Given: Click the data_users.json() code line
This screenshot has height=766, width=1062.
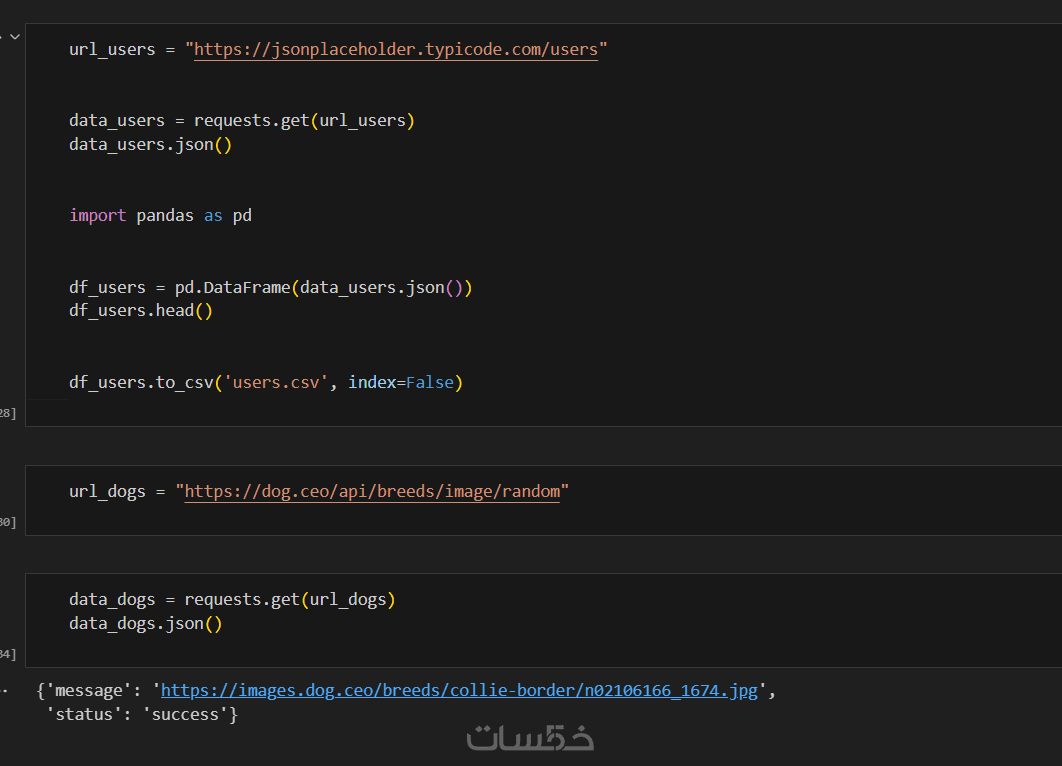Looking at the screenshot, I should coord(150,144).
